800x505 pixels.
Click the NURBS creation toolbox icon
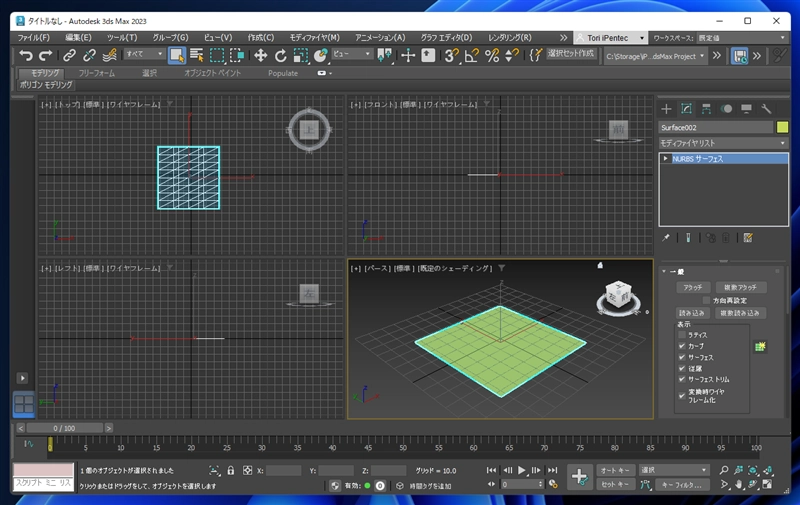tap(760, 347)
